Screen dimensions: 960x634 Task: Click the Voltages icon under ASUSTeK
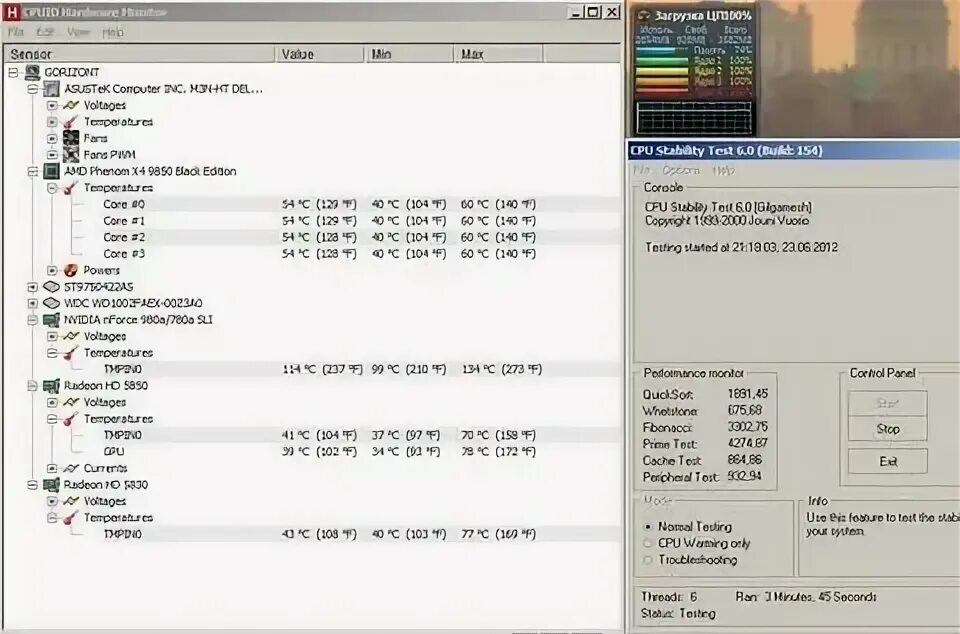(71, 105)
